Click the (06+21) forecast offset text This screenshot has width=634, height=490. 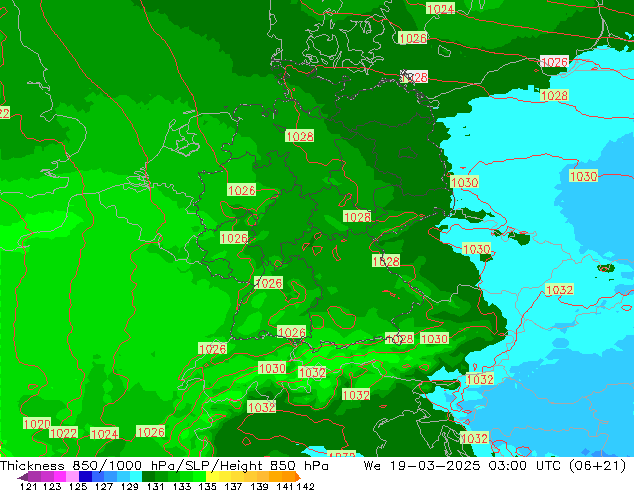pyautogui.click(x=597, y=466)
